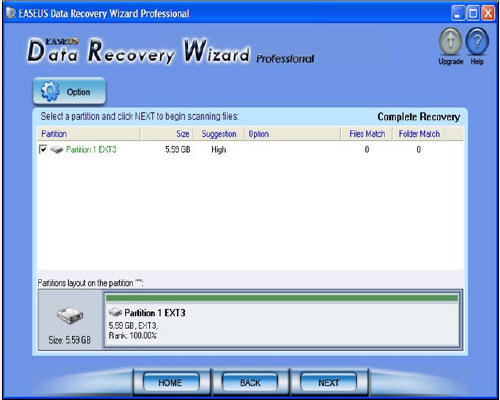This screenshot has height=400, width=500.
Task: Click the Option column header
Action: 292,134
